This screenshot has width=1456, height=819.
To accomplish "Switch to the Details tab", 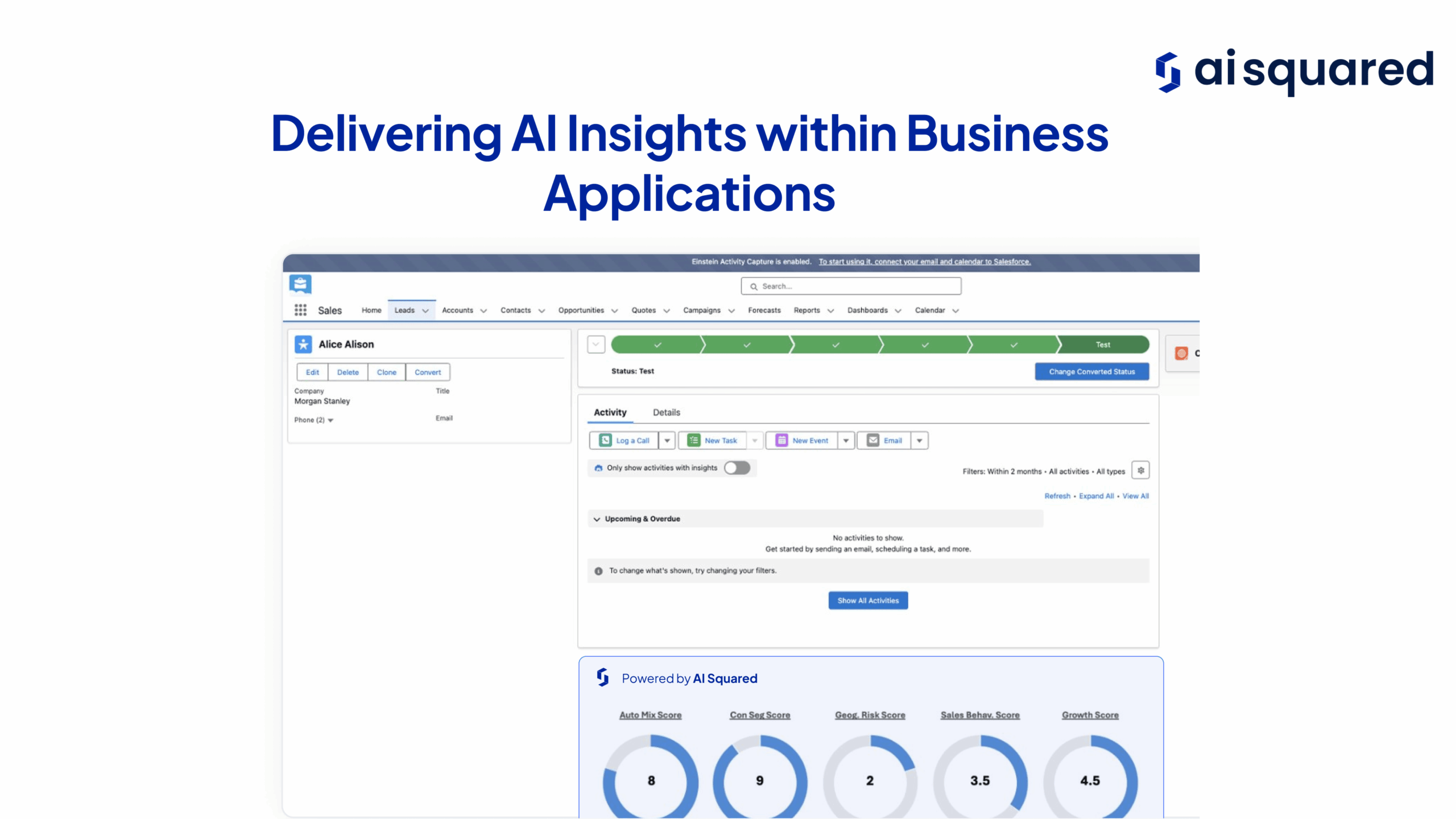I will 666,412.
